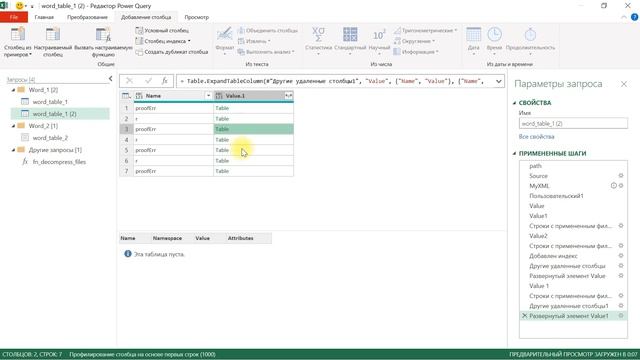Edit the query name field
Screen dimensions: 640x360
point(573,123)
